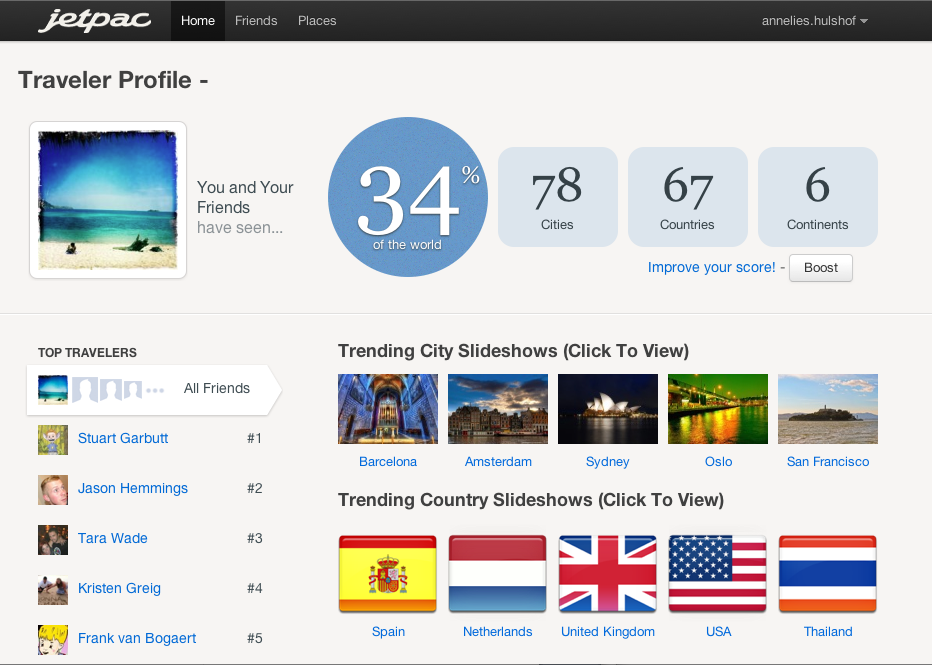Open the Thailand flag slideshow
This screenshot has width=932, height=665.
pyautogui.click(x=828, y=574)
